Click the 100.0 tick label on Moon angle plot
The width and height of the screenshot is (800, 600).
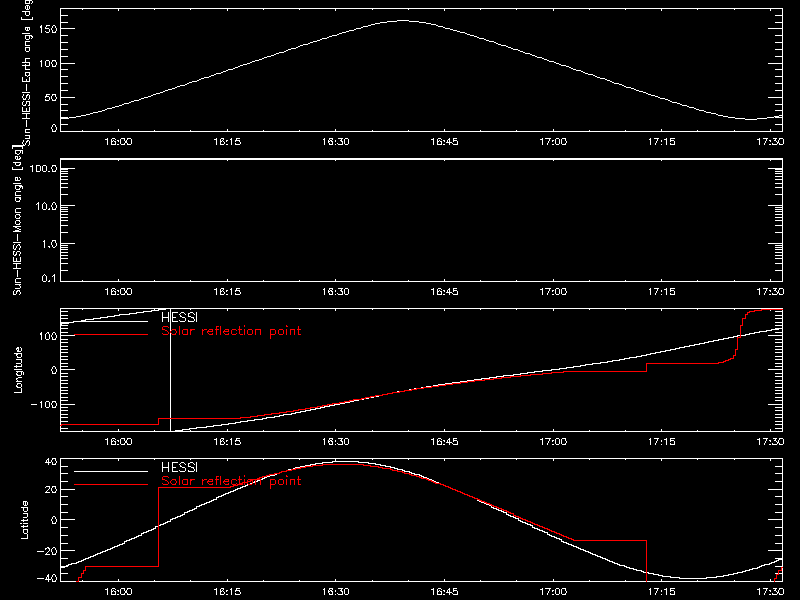point(43,169)
